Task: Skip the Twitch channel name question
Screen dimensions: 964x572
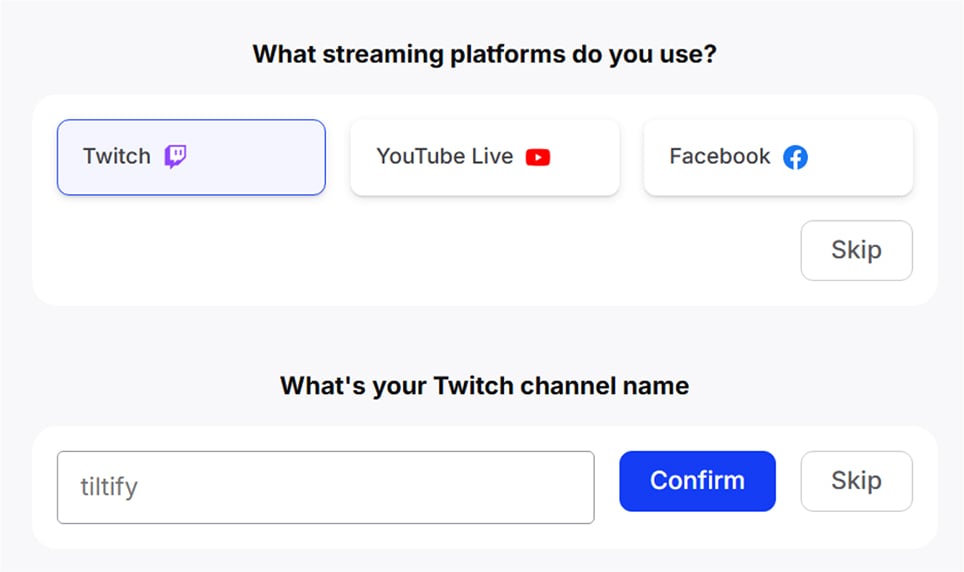Action: pos(856,481)
